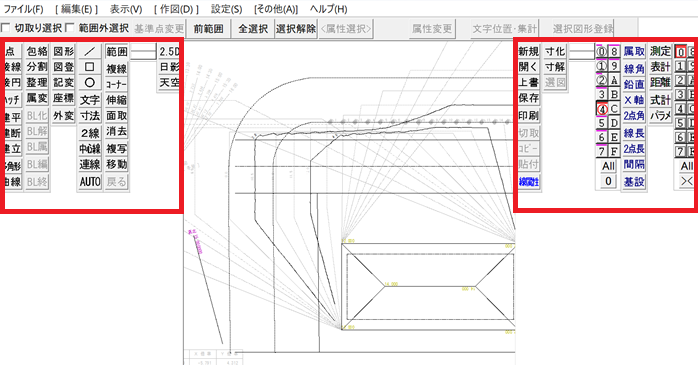Click the blue 線属性 line attribute button
The height and width of the screenshot is (365, 698).
point(528,182)
